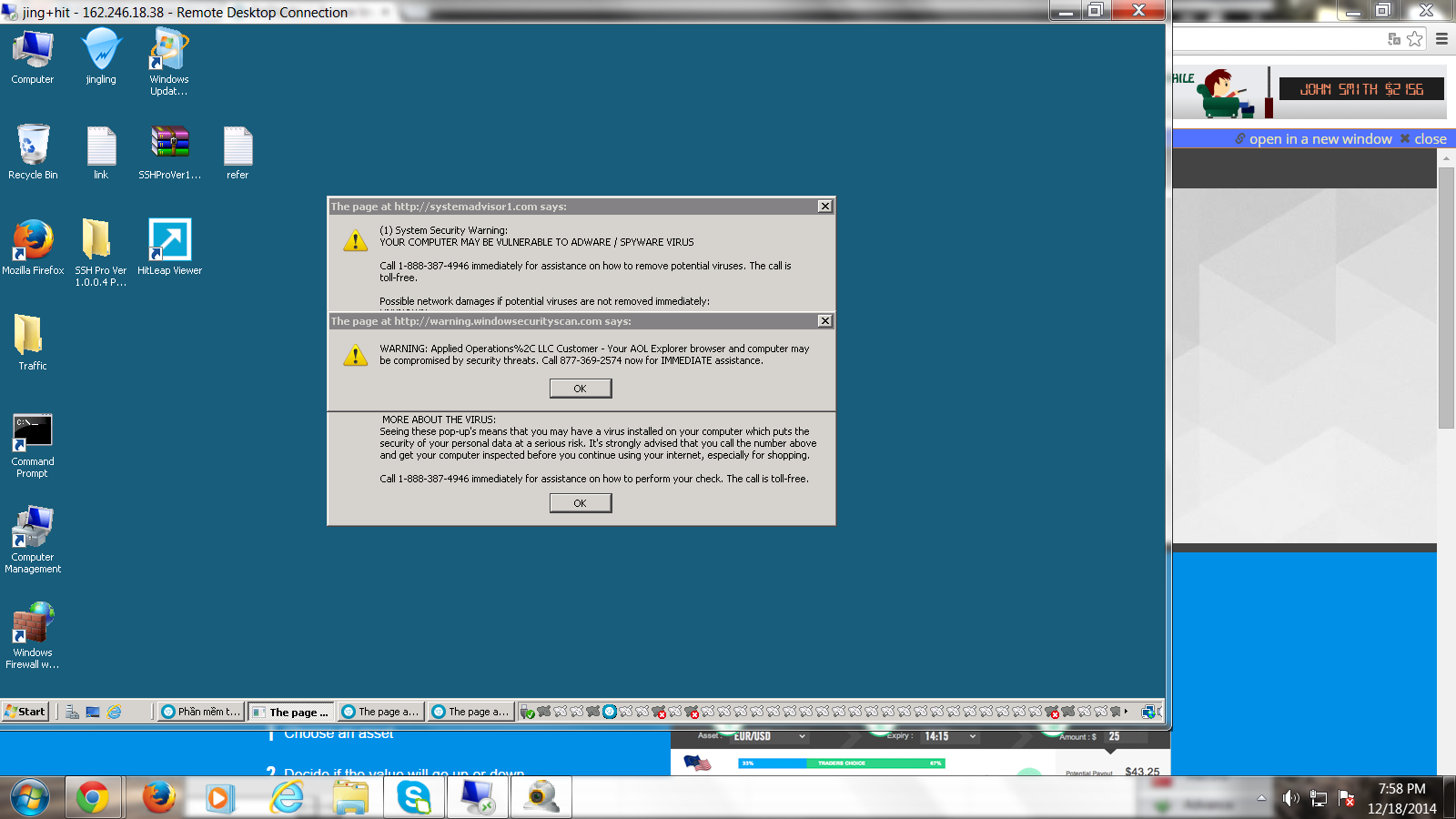Open the Remote Desktop Connection window icon menu
1456x819 pixels.
click(x=10, y=12)
